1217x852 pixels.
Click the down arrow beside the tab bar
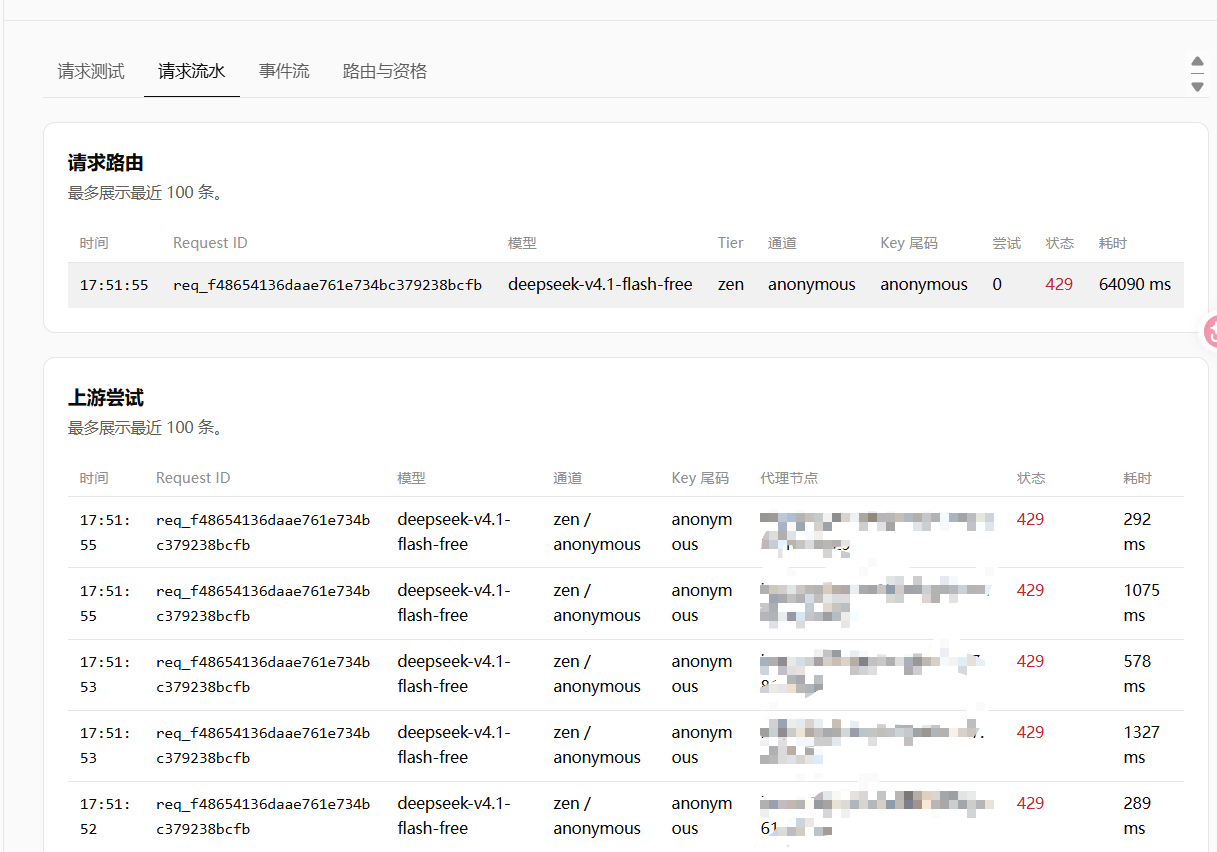point(1197,87)
